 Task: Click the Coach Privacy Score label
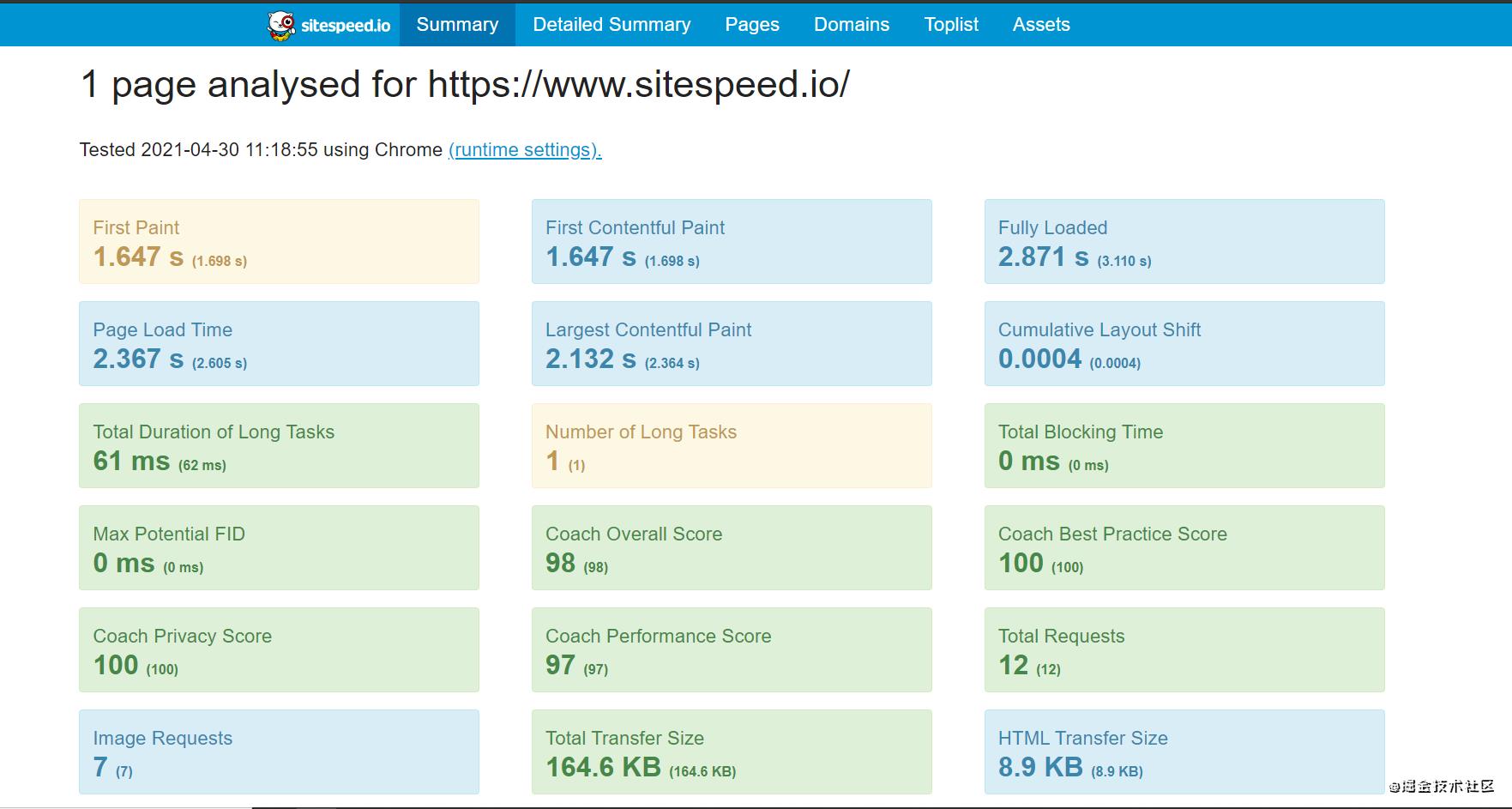coord(182,637)
